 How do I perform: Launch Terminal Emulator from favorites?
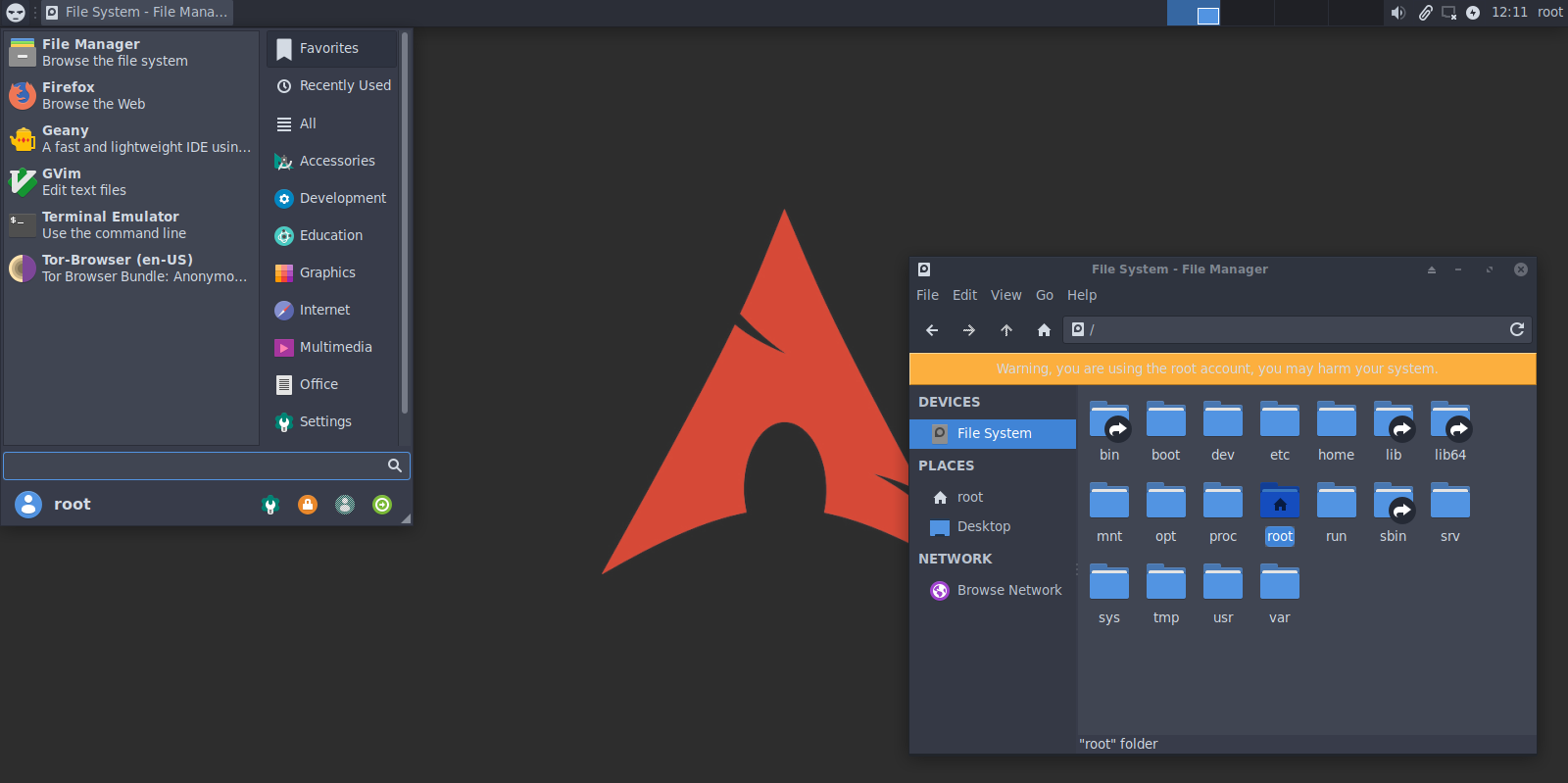coord(131,224)
